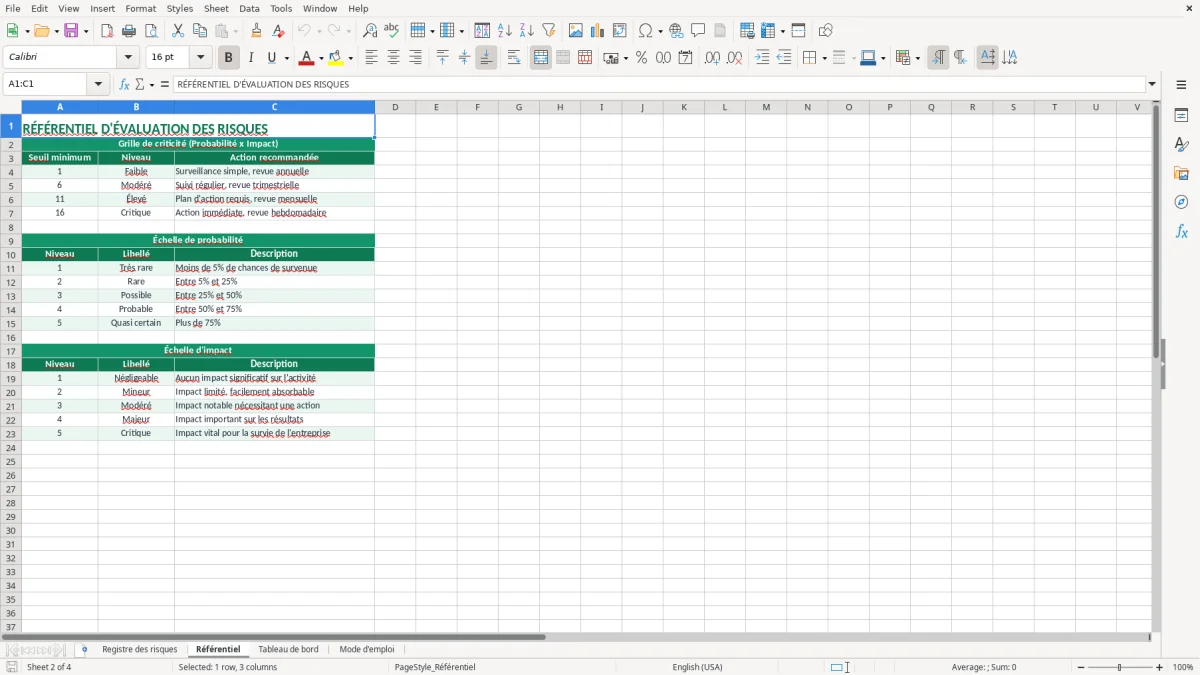Click the Select Function sigma button
This screenshot has width=1200, height=675.
[140, 84]
